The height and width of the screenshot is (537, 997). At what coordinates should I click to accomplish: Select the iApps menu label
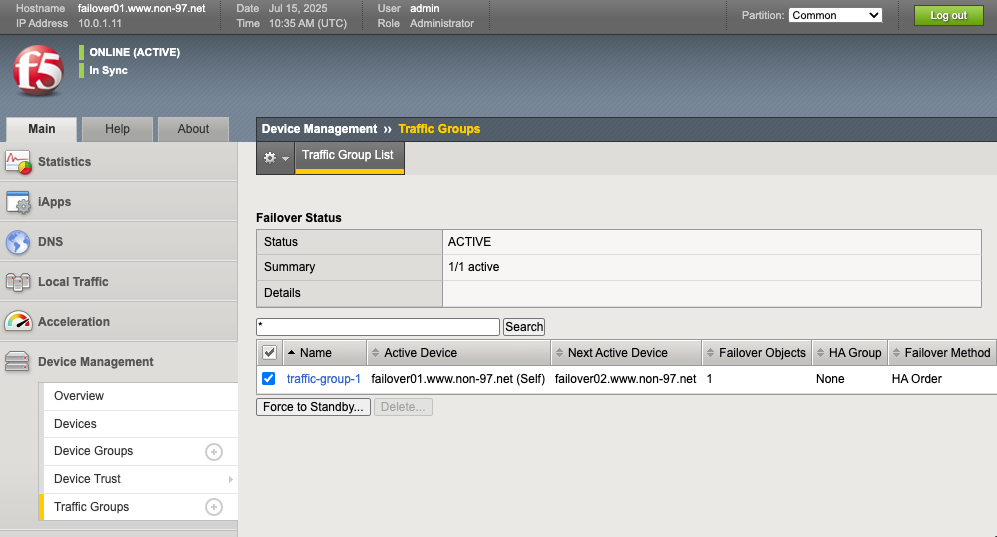54,202
